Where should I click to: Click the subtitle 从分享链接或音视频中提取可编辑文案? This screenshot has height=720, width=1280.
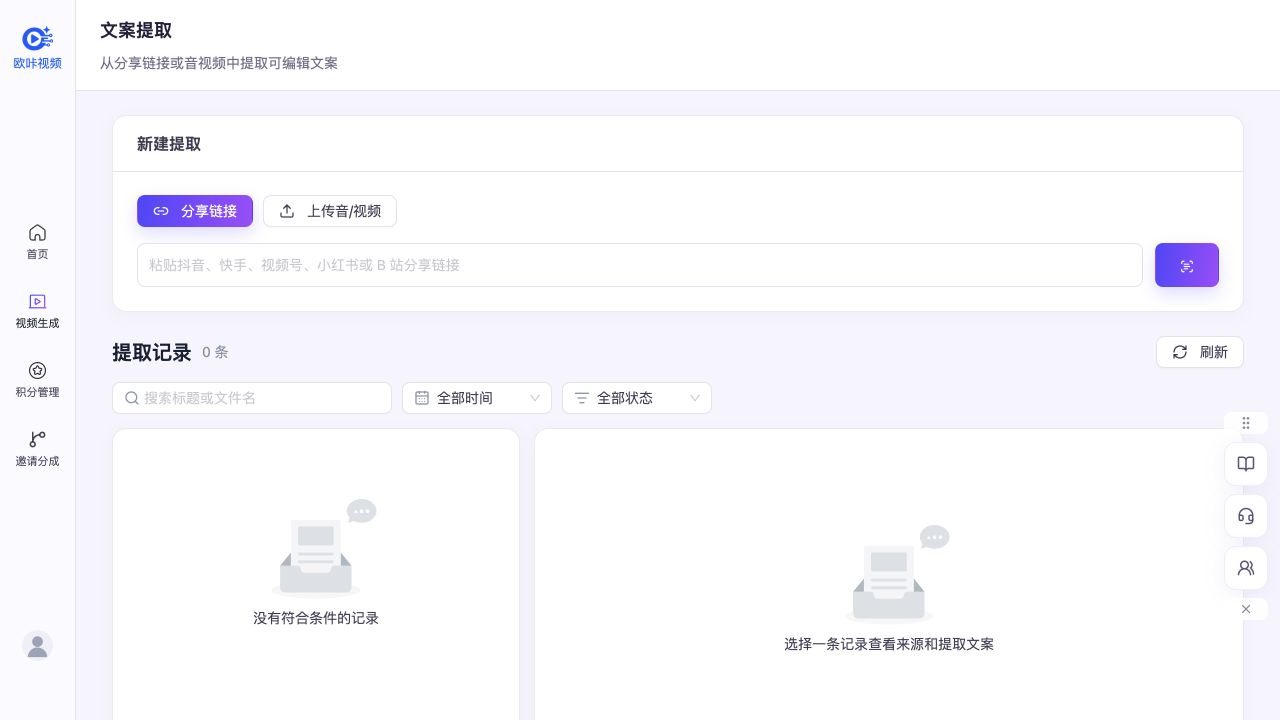[x=219, y=63]
